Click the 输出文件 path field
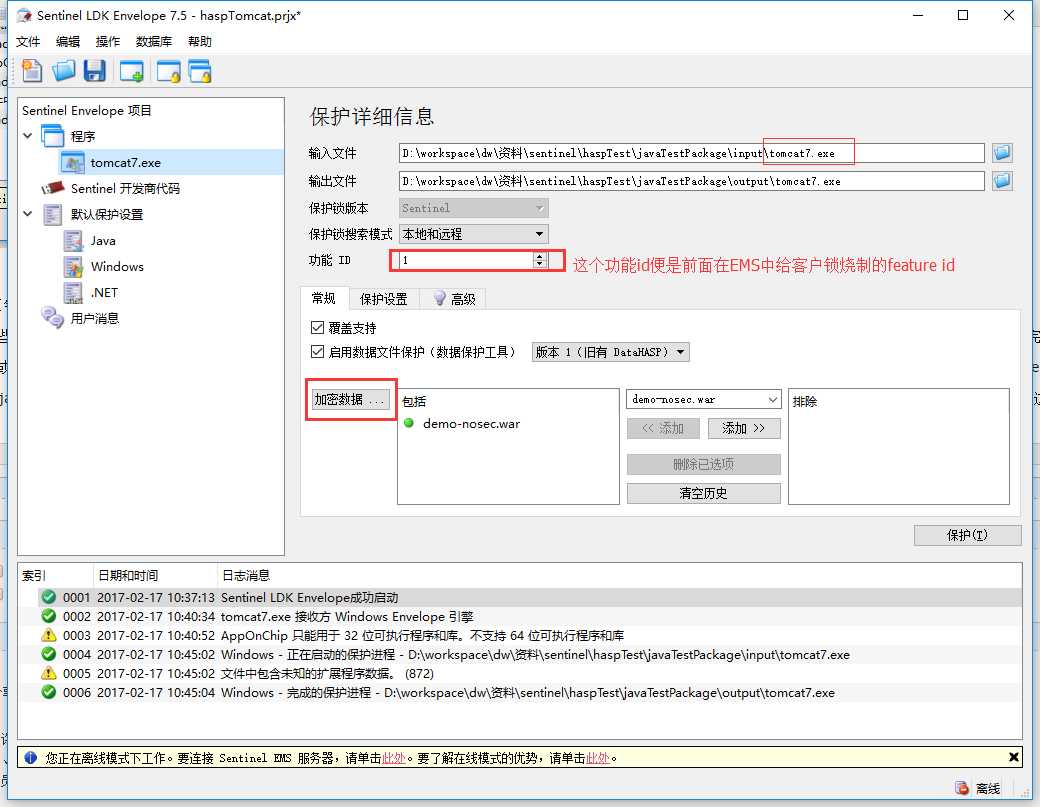Screen dimensions: 1040x807 [x=692, y=181]
